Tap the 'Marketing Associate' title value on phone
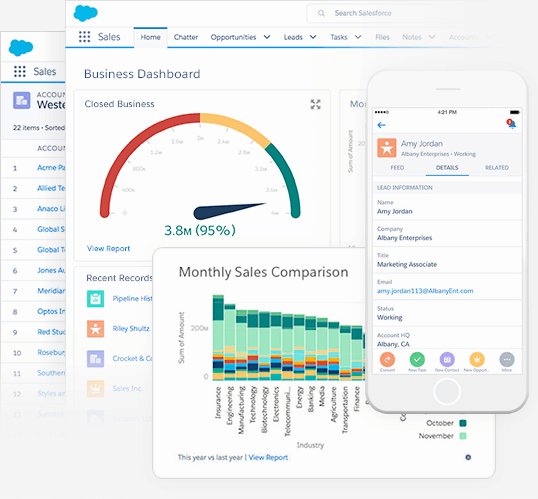The width and height of the screenshot is (538, 499). (407, 264)
